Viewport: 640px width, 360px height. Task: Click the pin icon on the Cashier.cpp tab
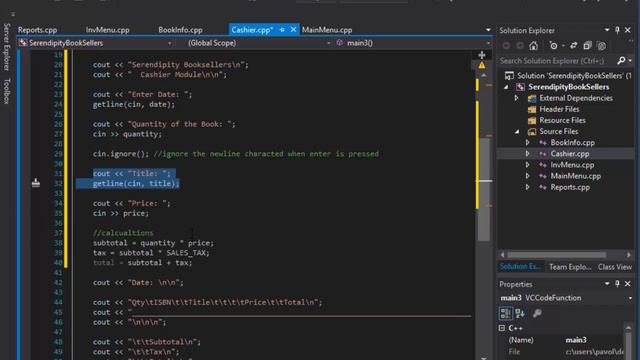[x=282, y=29]
